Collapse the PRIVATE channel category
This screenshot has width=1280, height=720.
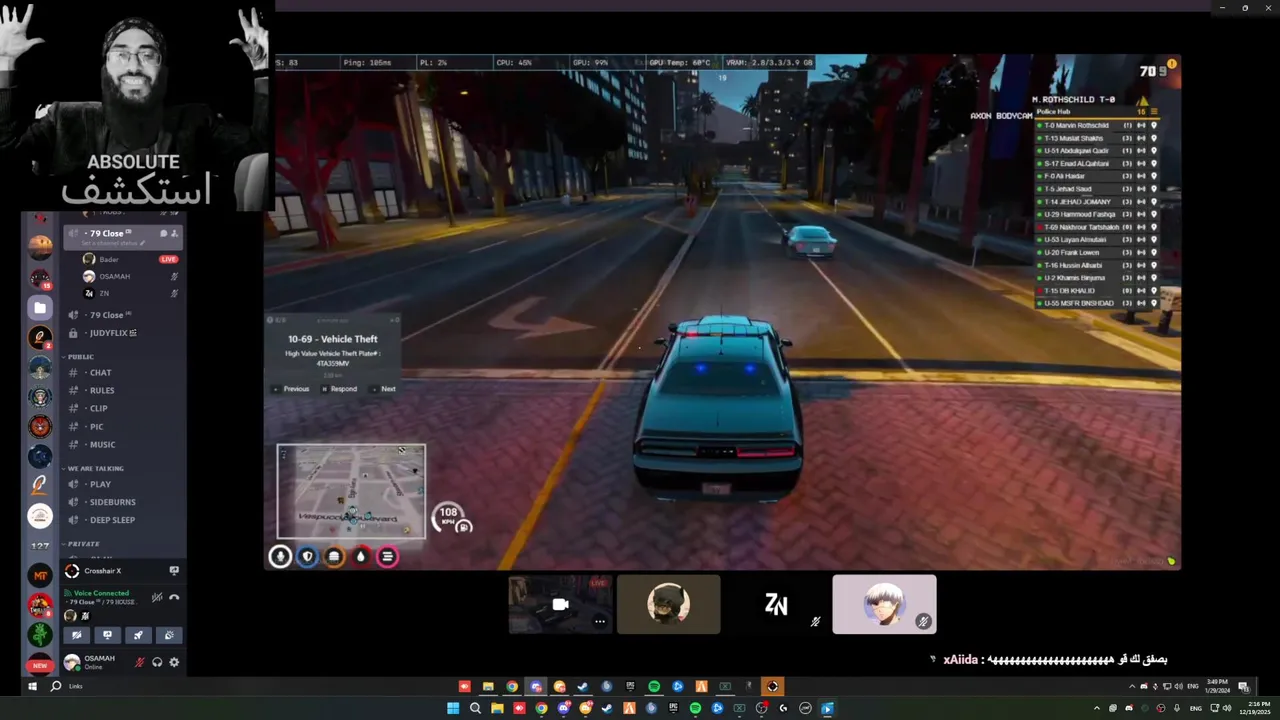[x=82, y=544]
